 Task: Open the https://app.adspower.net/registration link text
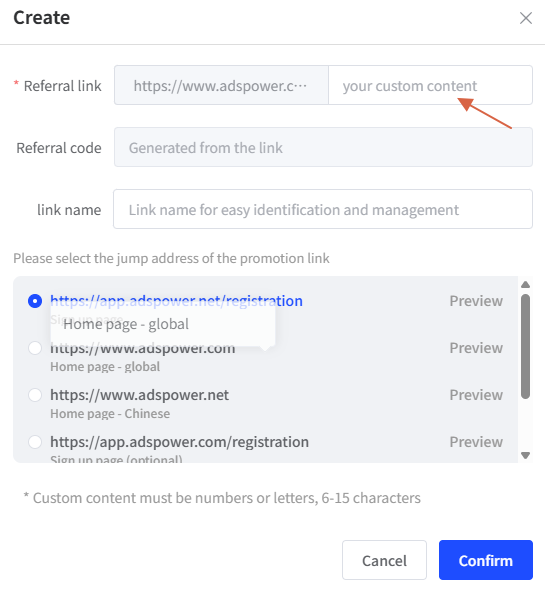(176, 301)
